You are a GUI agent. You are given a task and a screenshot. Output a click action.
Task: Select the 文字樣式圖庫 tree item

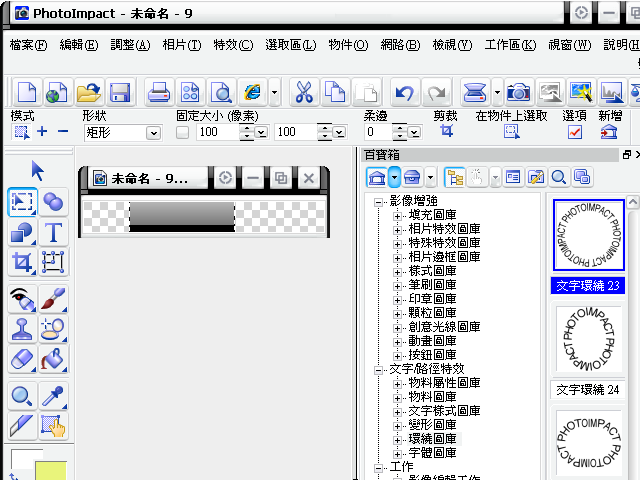(x=444, y=411)
